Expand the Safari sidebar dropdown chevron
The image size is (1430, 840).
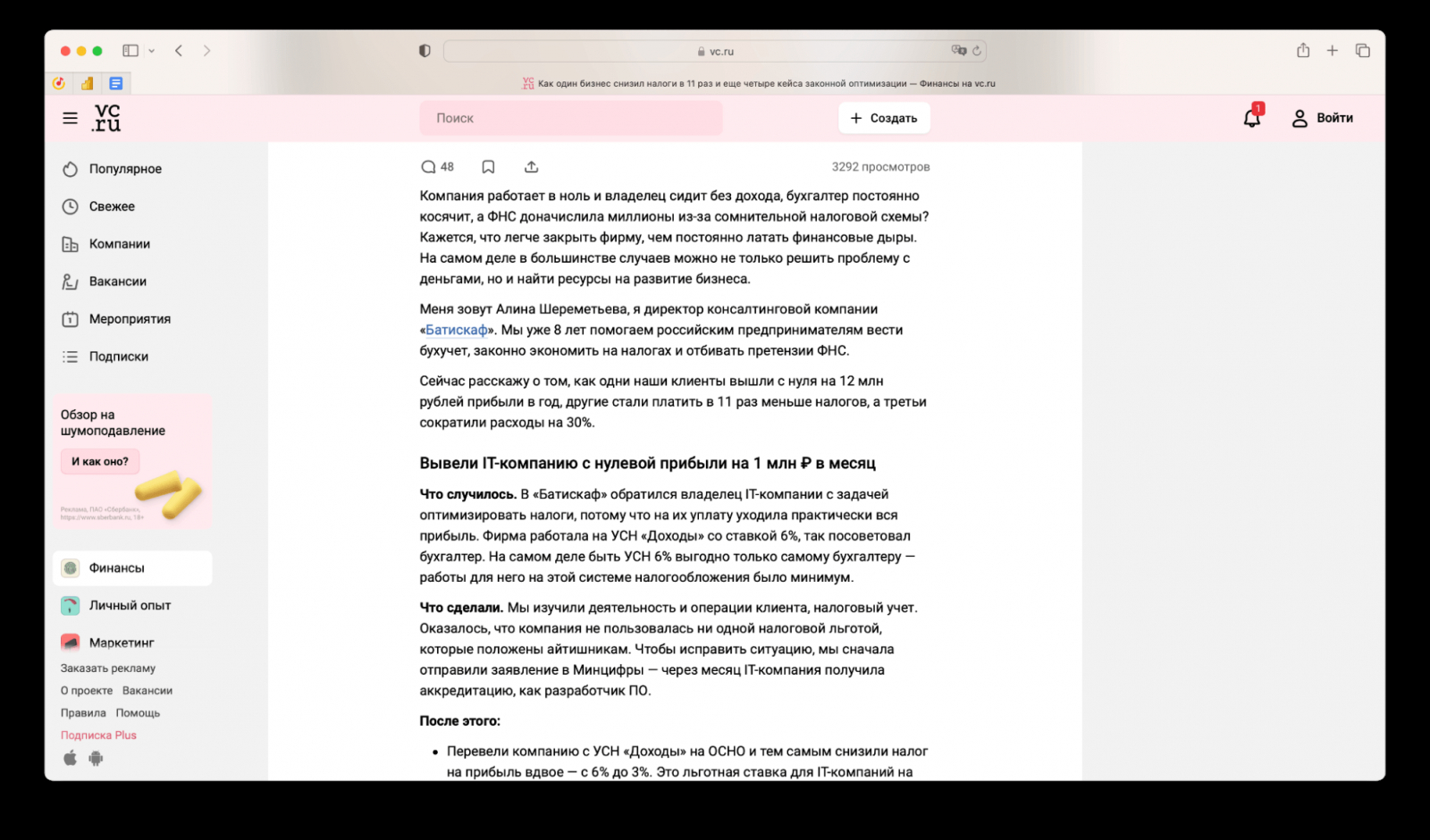152,51
